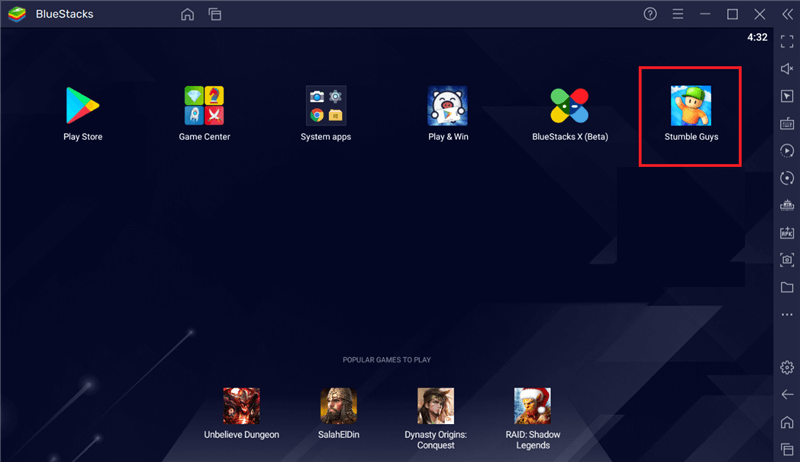Open recent apps icon in sidebar bottom

point(787,449)
